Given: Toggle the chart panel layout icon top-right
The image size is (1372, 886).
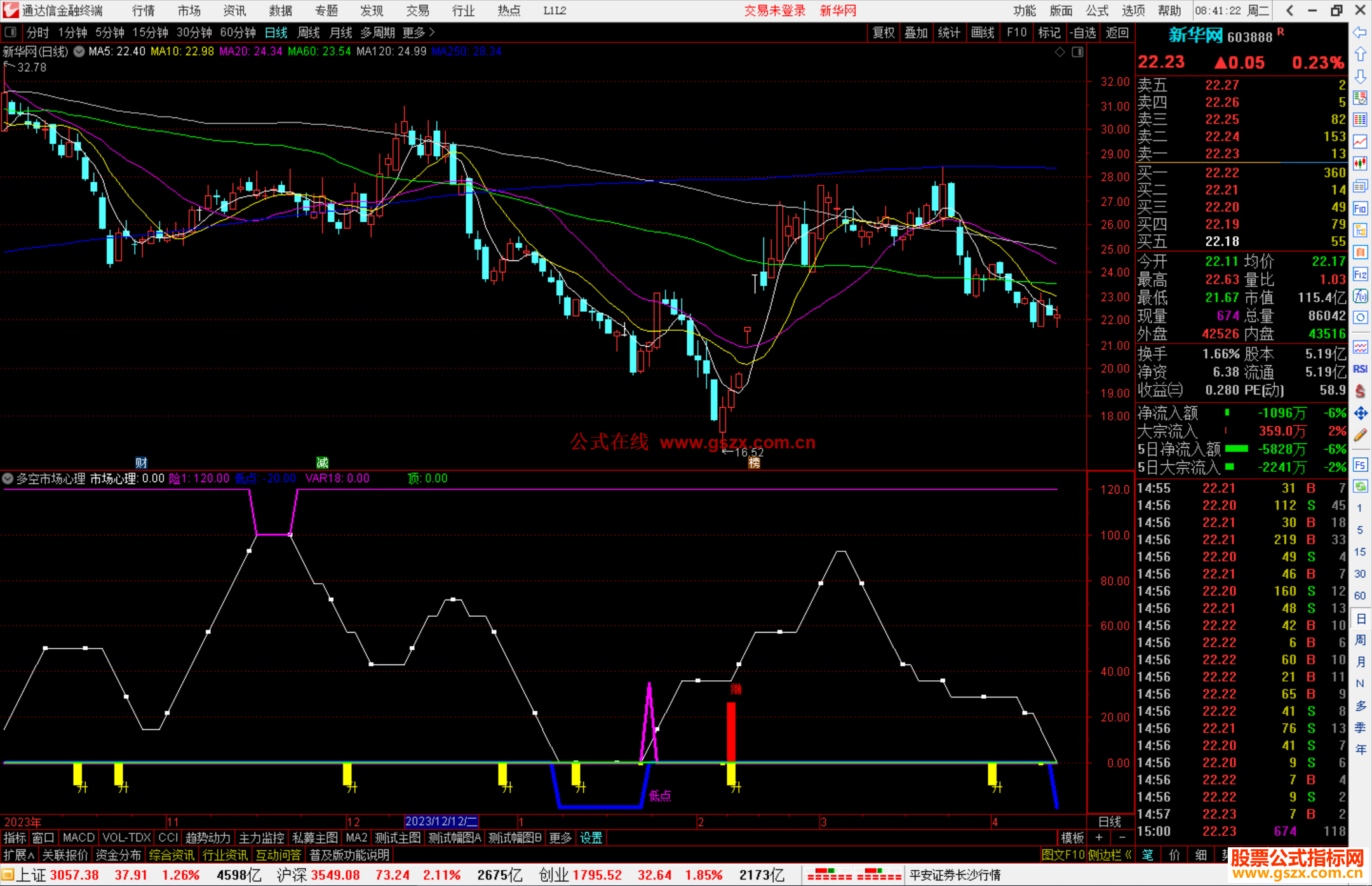Looking at the screenshot, I should (x=1077, y=52).
